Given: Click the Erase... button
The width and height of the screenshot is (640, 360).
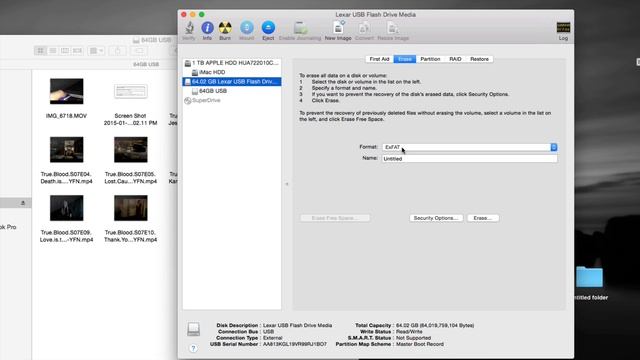Looking at the screenshot, I should click(x=482, y=218).
